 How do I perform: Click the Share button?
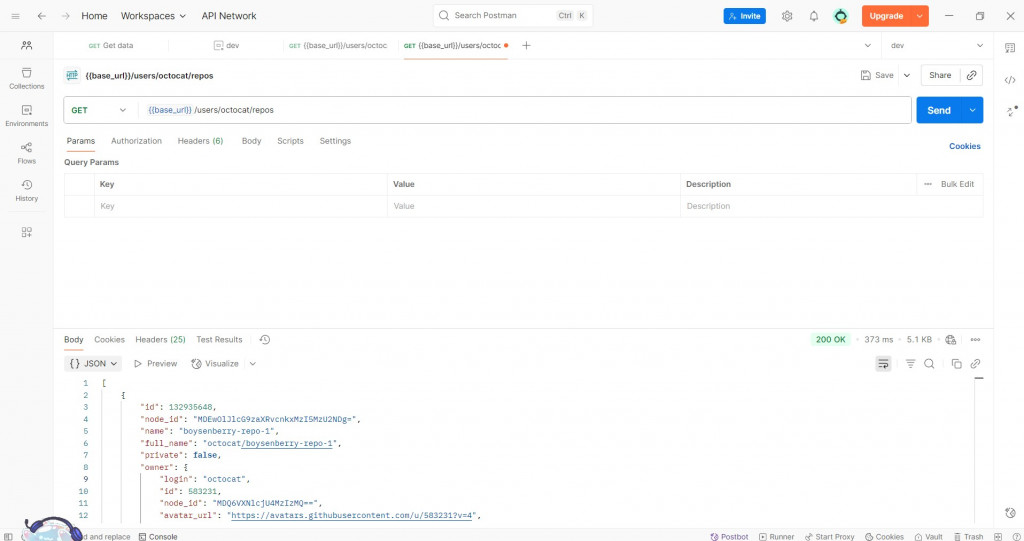point(940,75)
